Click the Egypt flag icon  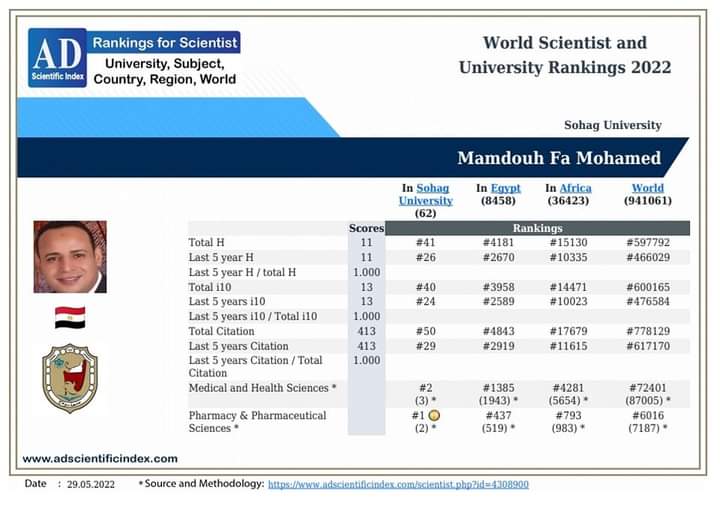pyautogui.click(x=70, y=318)
